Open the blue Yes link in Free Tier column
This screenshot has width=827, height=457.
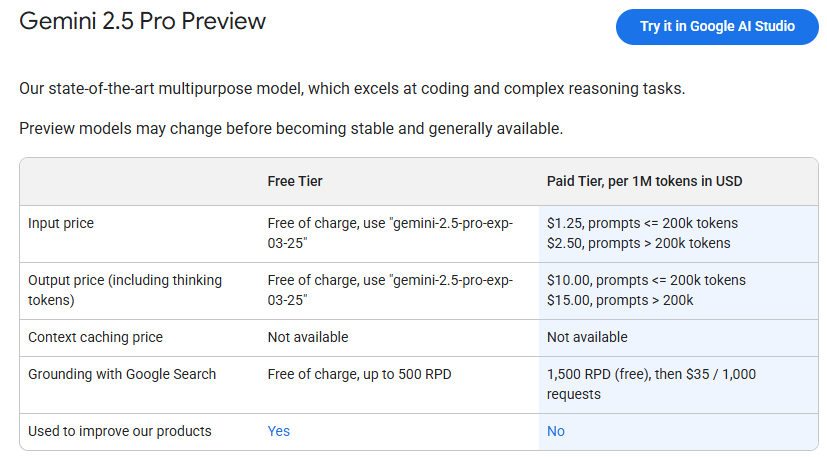tap(278, 431)
